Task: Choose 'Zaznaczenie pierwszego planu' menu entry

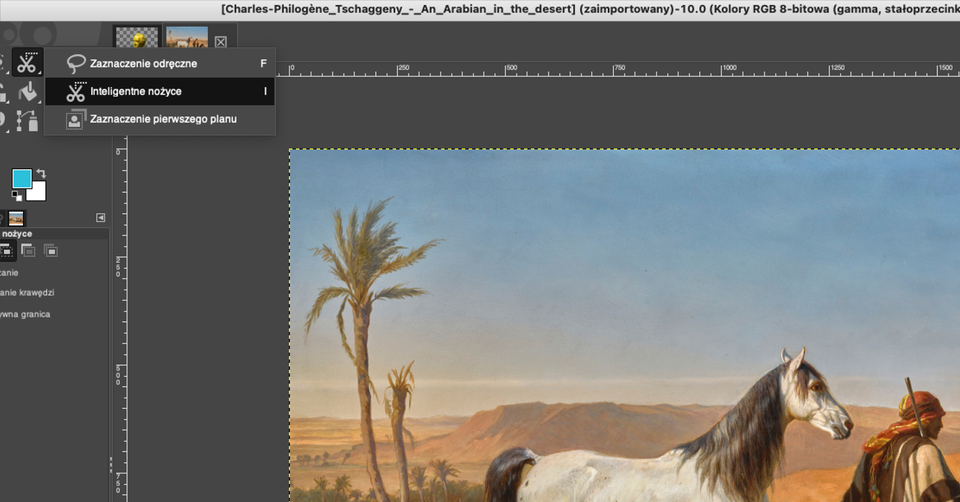Action: coord(162,119)
